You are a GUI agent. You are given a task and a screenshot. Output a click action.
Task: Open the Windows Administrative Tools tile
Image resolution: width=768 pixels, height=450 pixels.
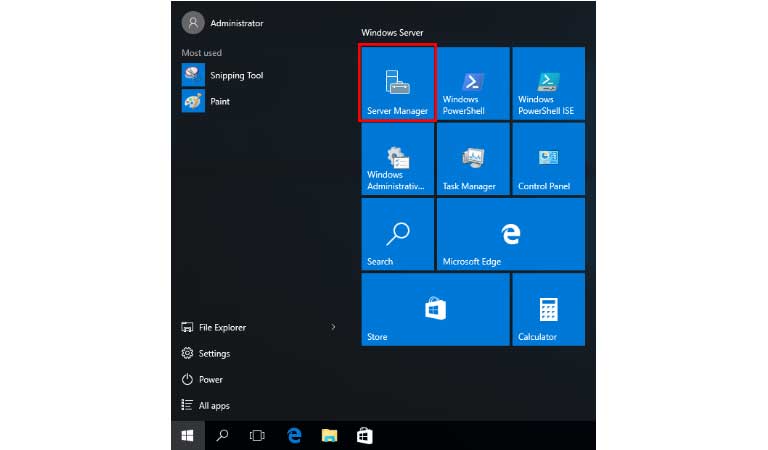coord(397,159)
